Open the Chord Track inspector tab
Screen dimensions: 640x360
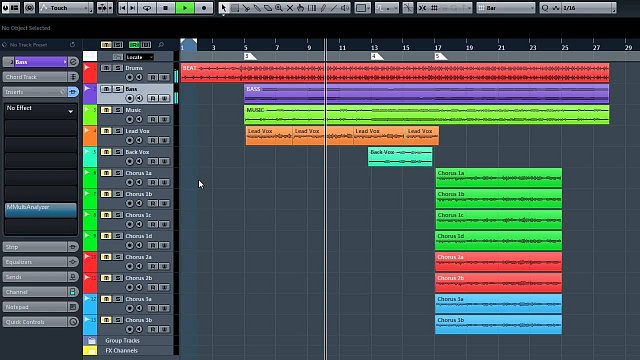tap(35, 77)
